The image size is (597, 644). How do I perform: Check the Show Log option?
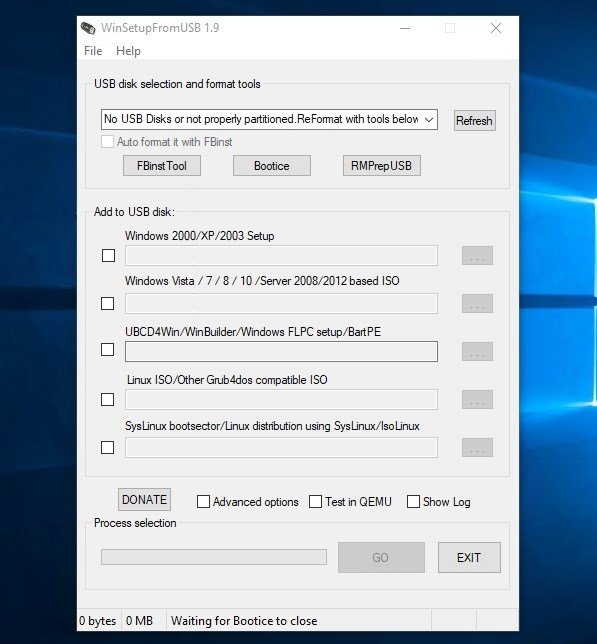413,501
